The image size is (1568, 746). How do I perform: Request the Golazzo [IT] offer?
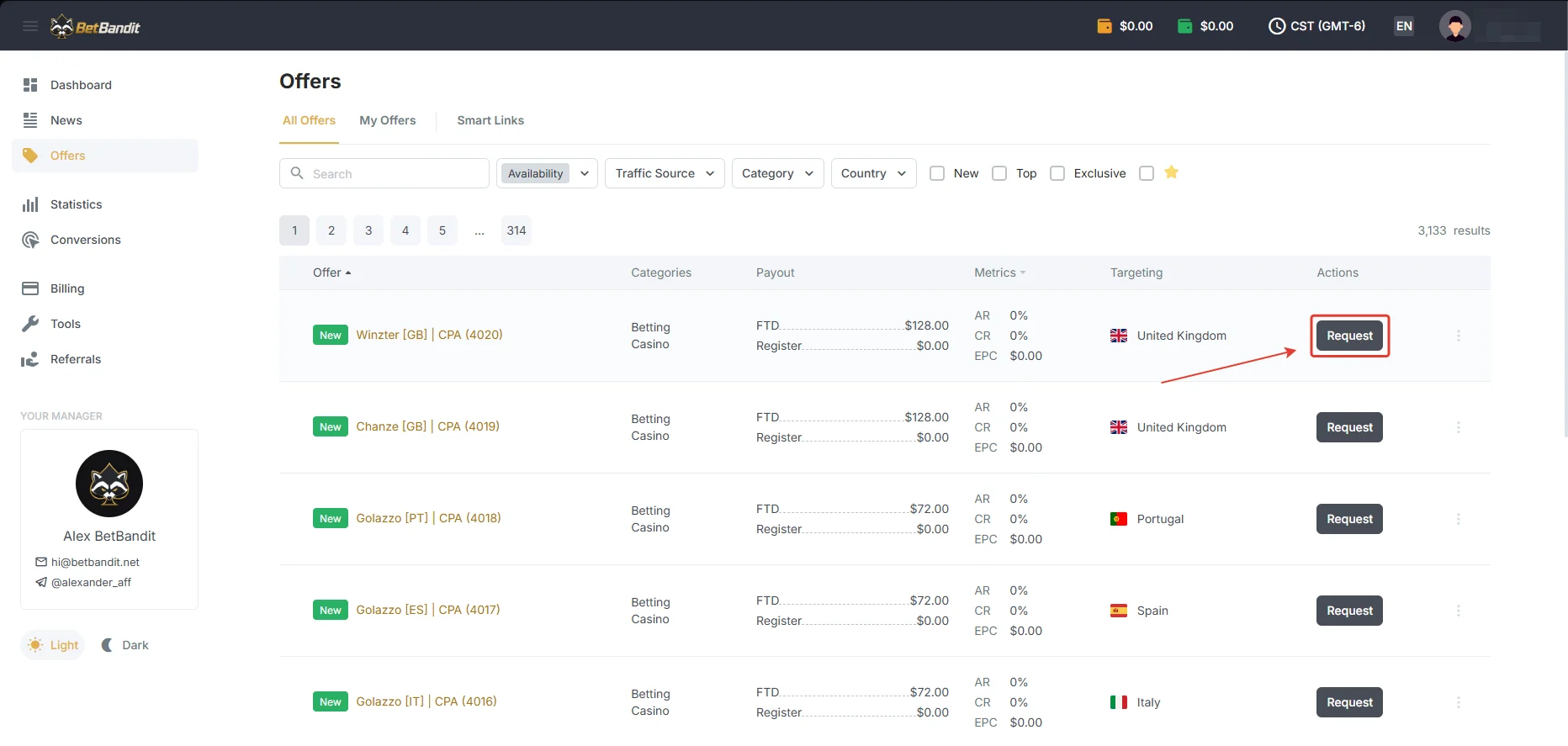click(1349, 702)
